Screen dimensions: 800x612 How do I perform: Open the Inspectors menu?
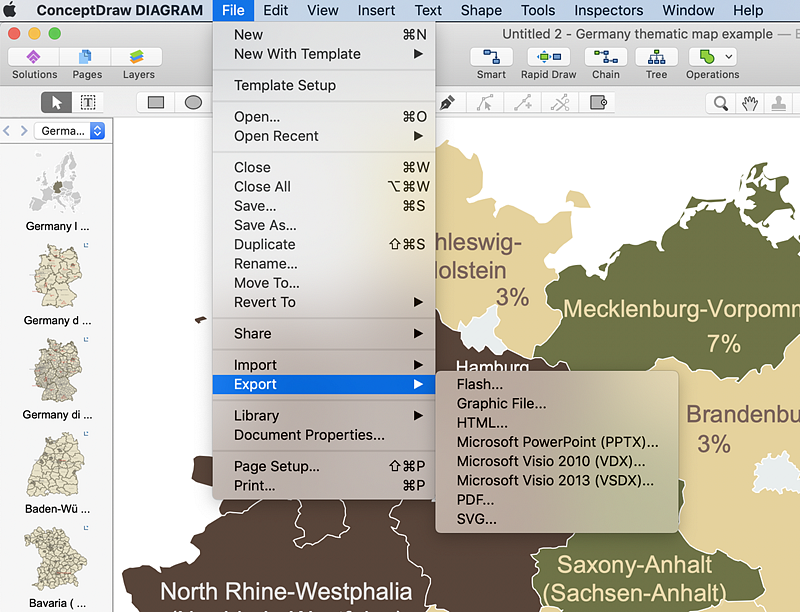[x=609, y=10]
